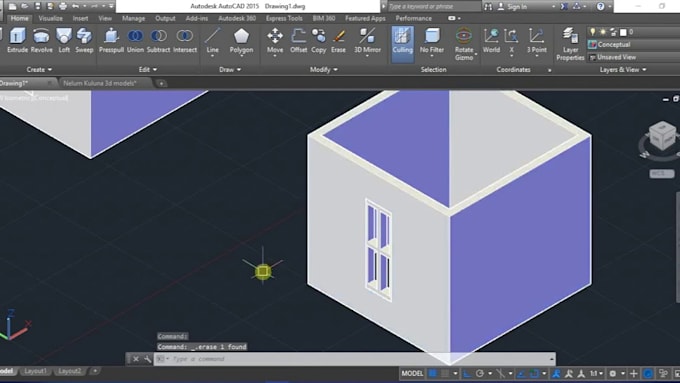Use the Intersect tool

click(185, 40)
